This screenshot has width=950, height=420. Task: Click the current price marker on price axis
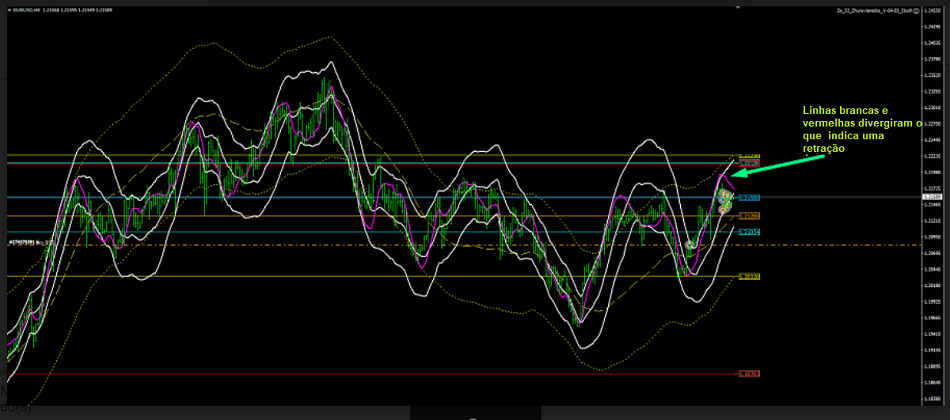coord(932,197)
